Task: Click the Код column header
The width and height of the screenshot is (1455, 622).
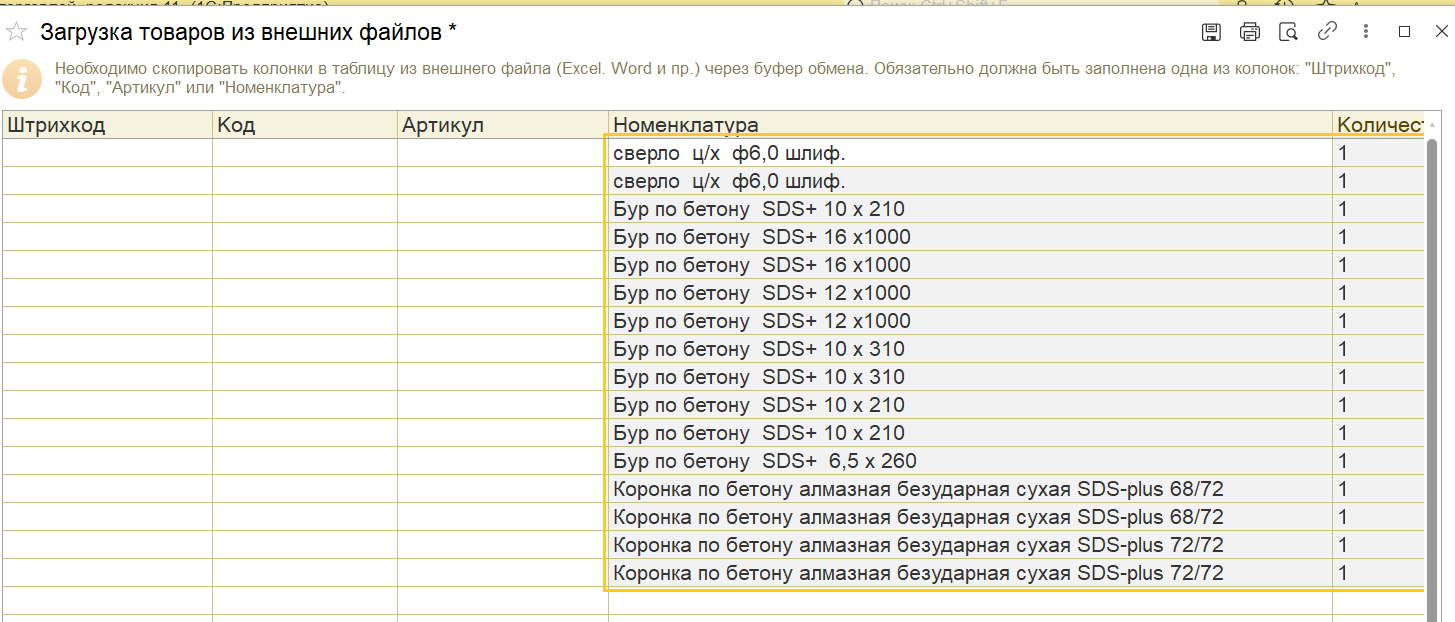Action: click(305, 125)
